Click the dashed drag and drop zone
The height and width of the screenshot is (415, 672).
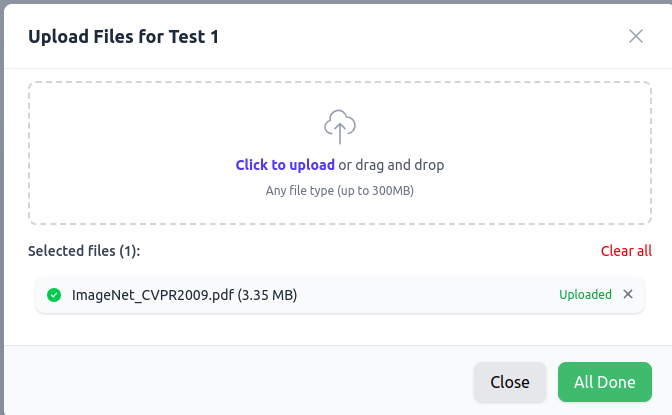point(340,153)
